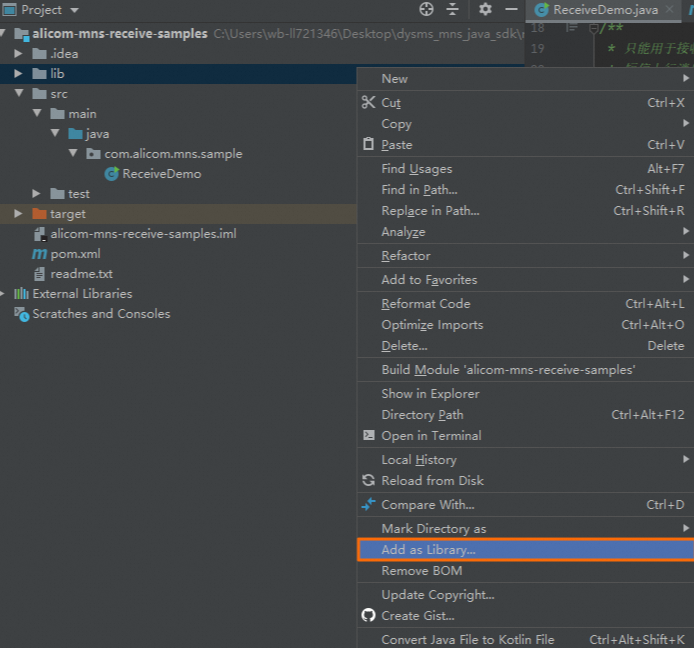Collapse the java source folder
The height and width of the screenshot is (648, 694).
click(55, 133)
